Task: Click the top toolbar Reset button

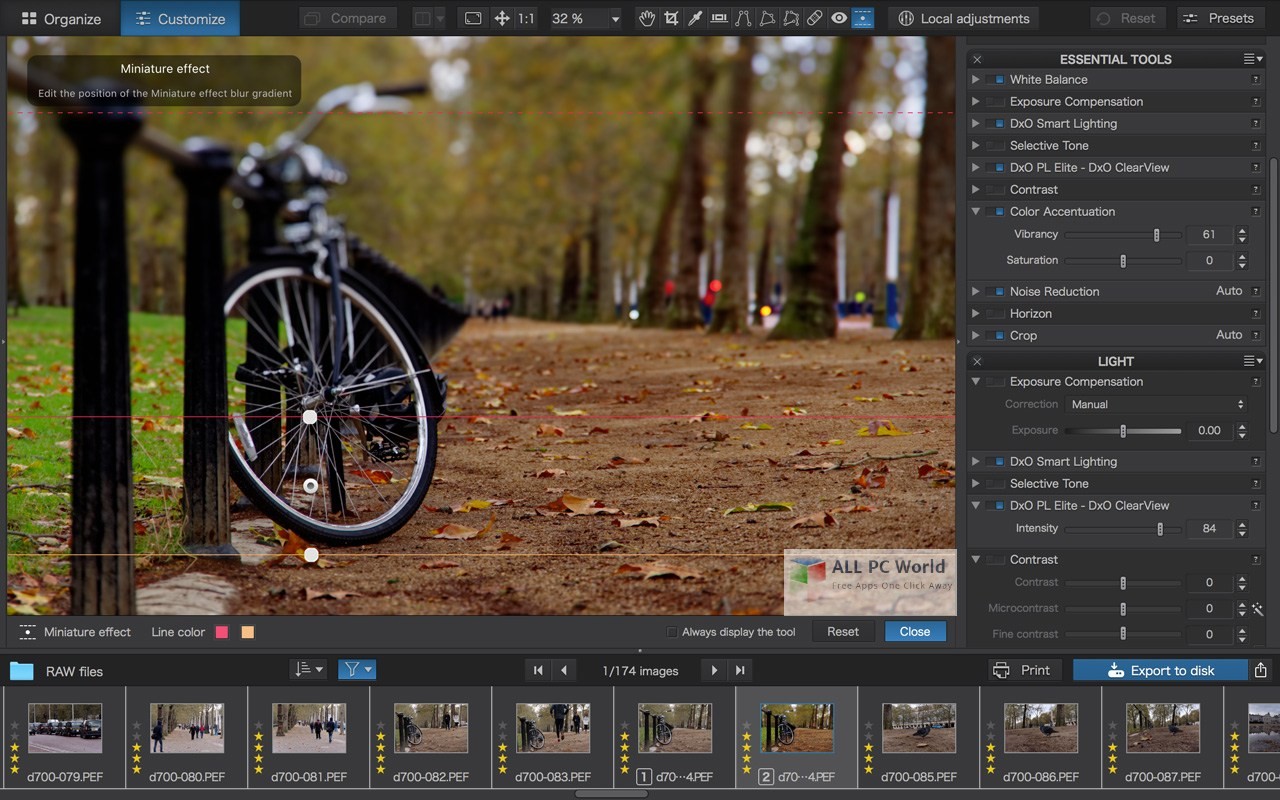Action: coord(1128,18)
